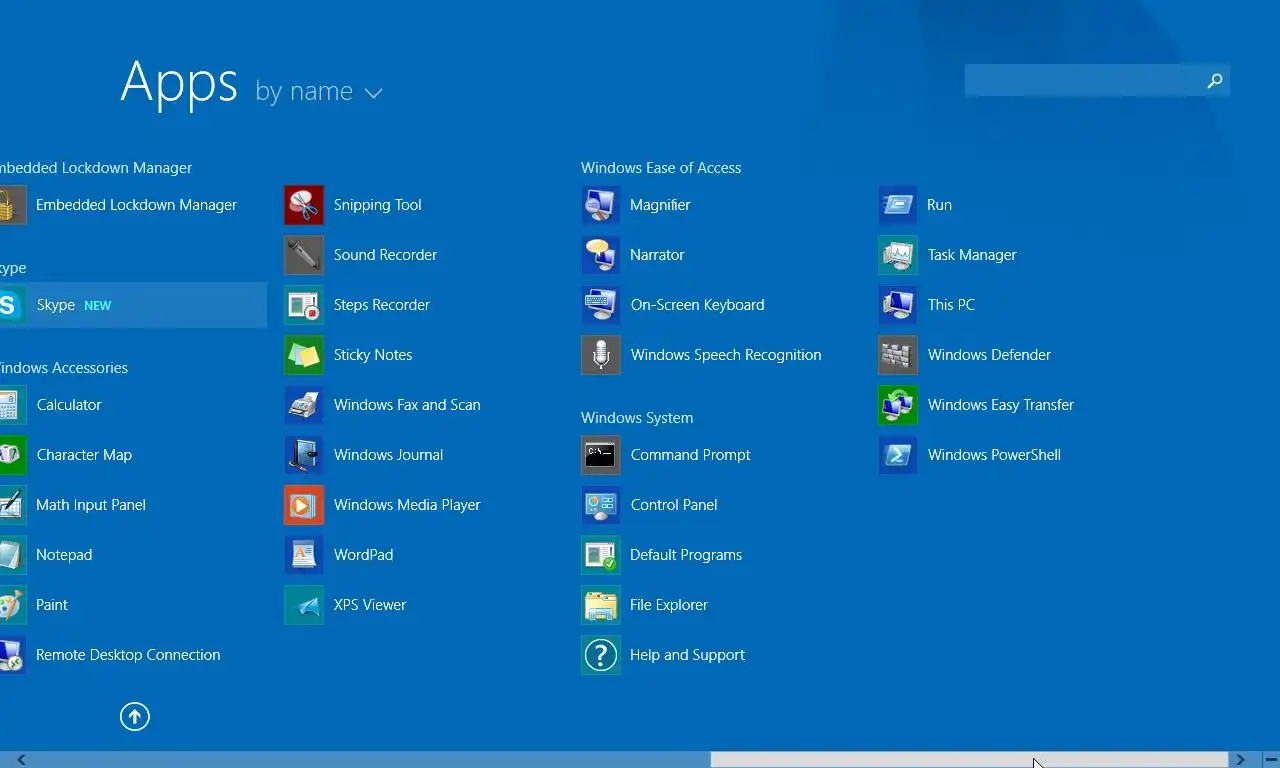Launch the Windows Easy Transfer icon

(x=898, y=405)
